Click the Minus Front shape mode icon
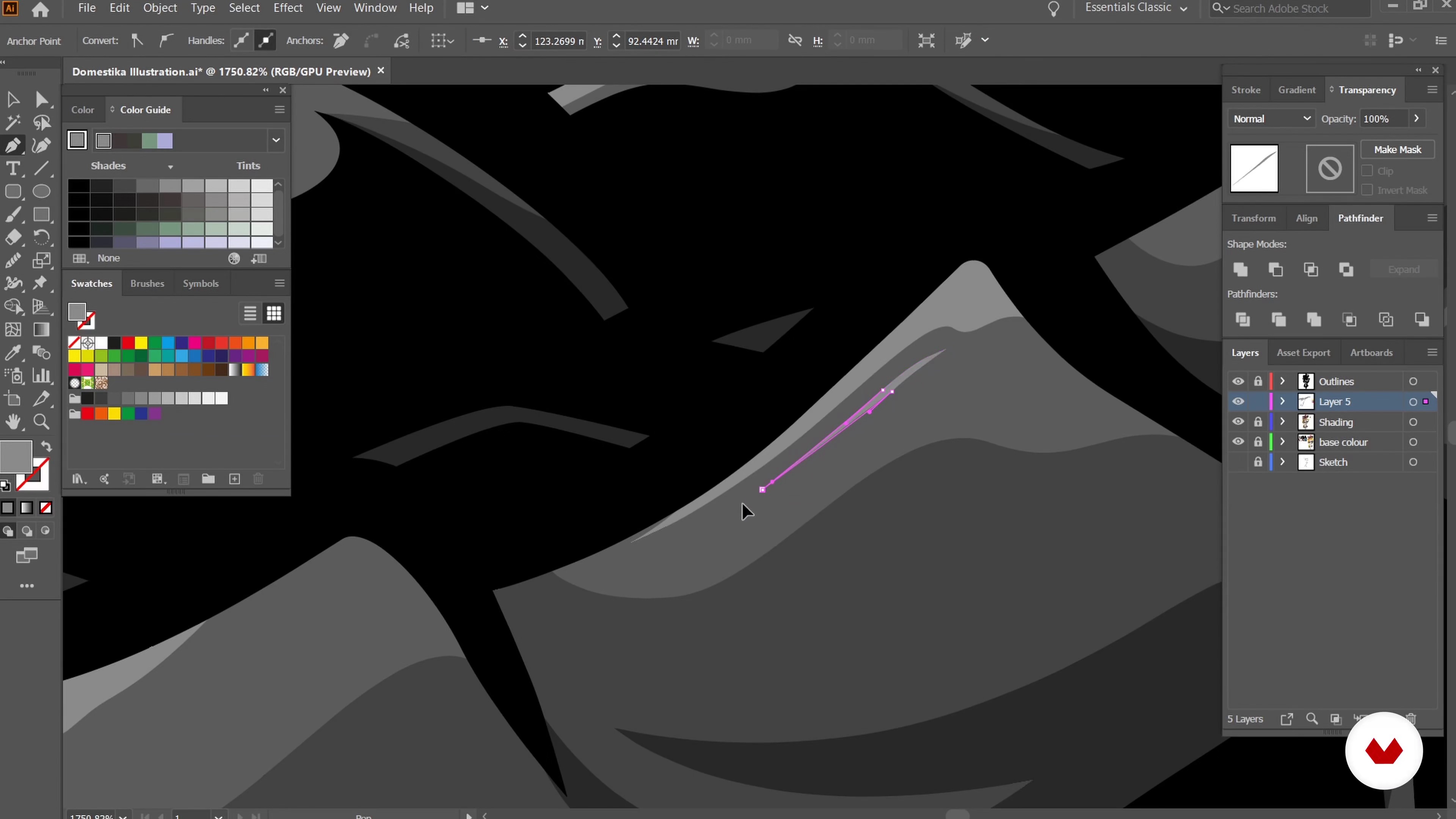The height and width of the screenshot is (819, 1456). (x=1276, y=270)
